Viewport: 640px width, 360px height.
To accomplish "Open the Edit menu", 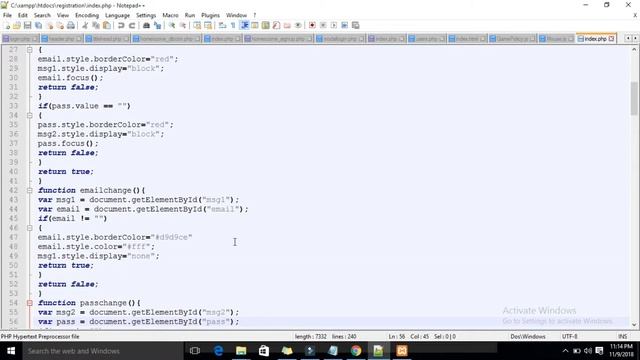I will tap(23, 15).
